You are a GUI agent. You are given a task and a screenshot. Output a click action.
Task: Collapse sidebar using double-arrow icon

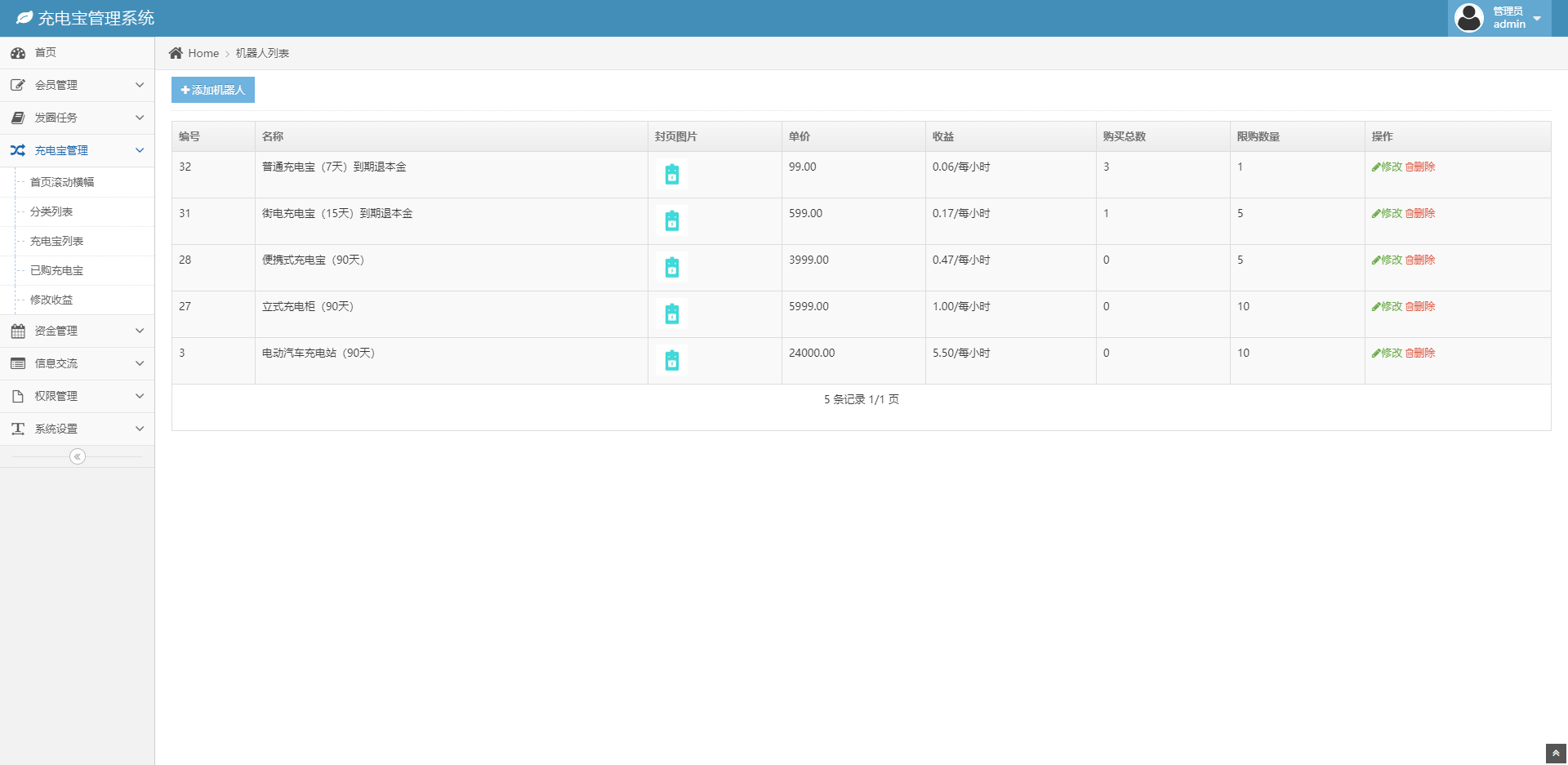tap(78, 456)
